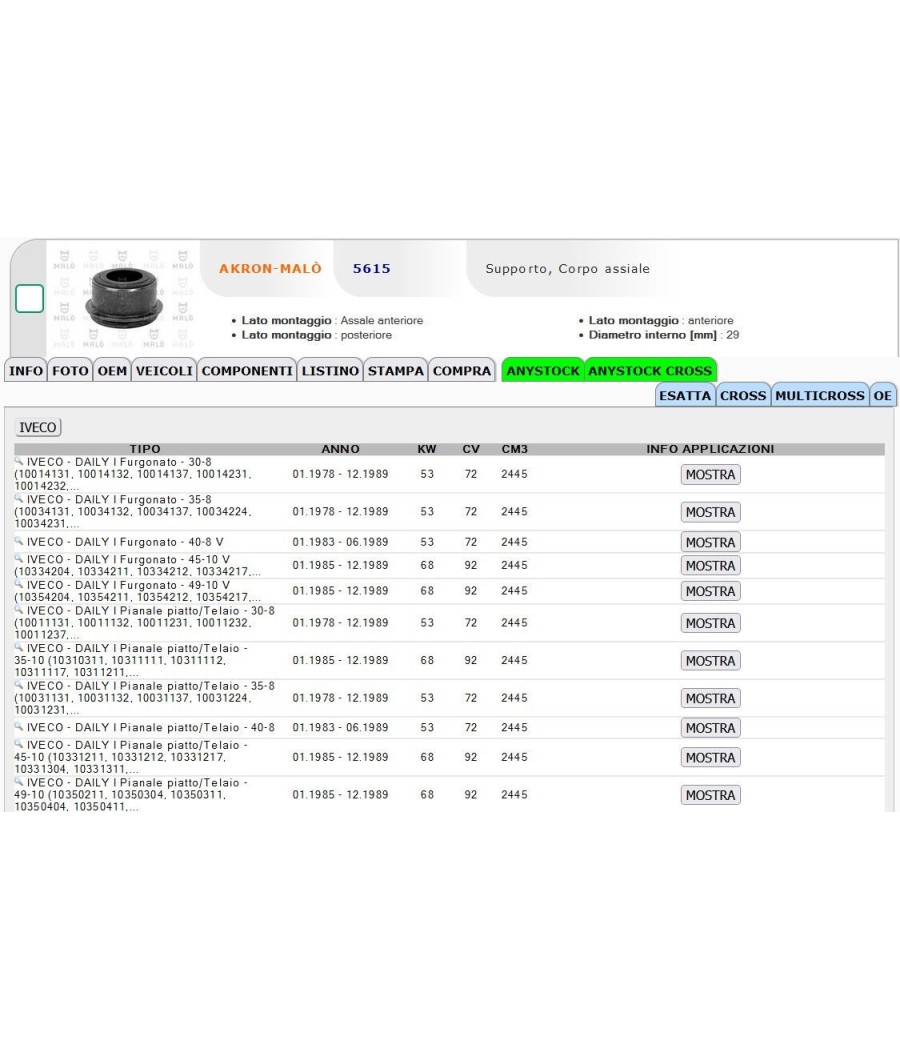
Task: Click the part number 5615
Action: (372, 269)
